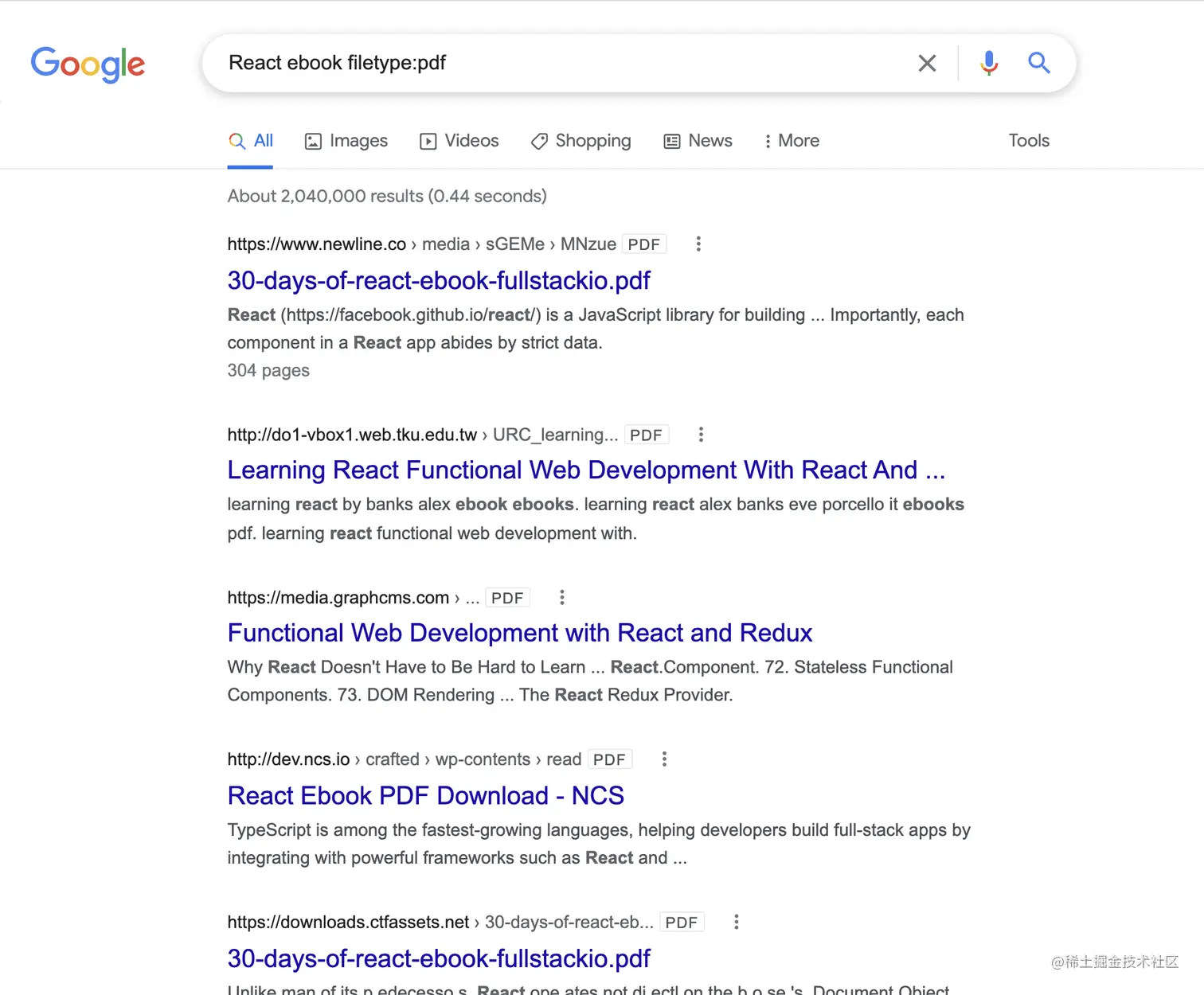Viewport: 1204px width, 995px height.
Task: Open the Tools filter options
Action: coord(1029,141)
